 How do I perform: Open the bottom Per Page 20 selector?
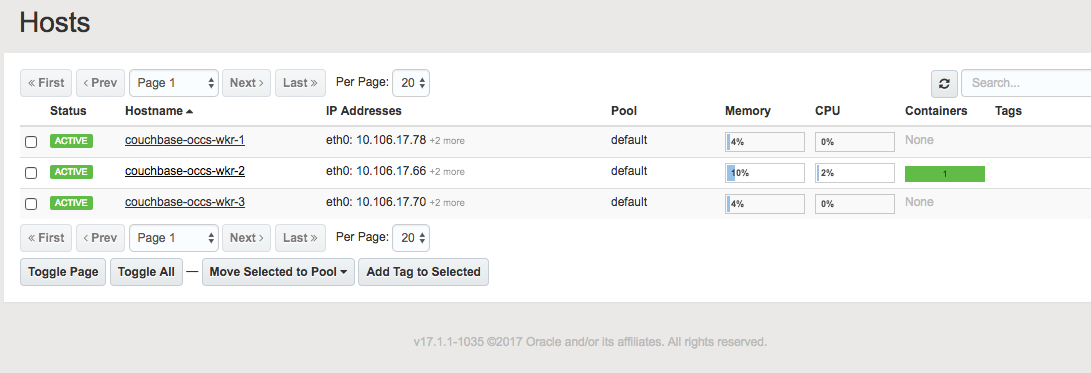pos(411,238)
